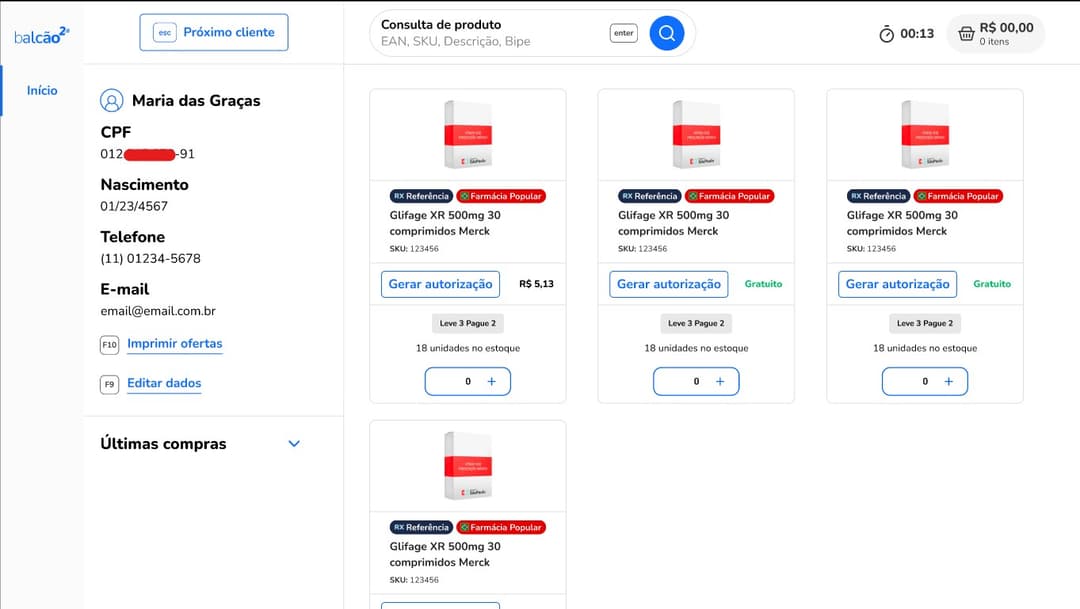The image size is (1080, 609).
Task: Click the R$ 5,13 price label
Action: [x=536, y=284]
